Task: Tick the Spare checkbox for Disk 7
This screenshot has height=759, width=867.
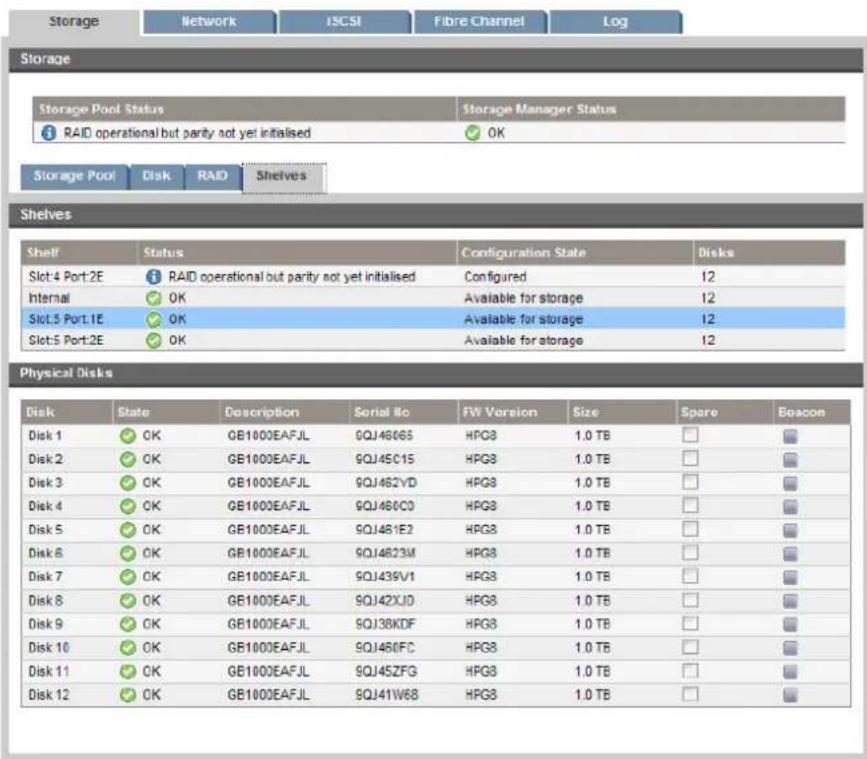Action: pyautogui.click(x=690, y=576)
